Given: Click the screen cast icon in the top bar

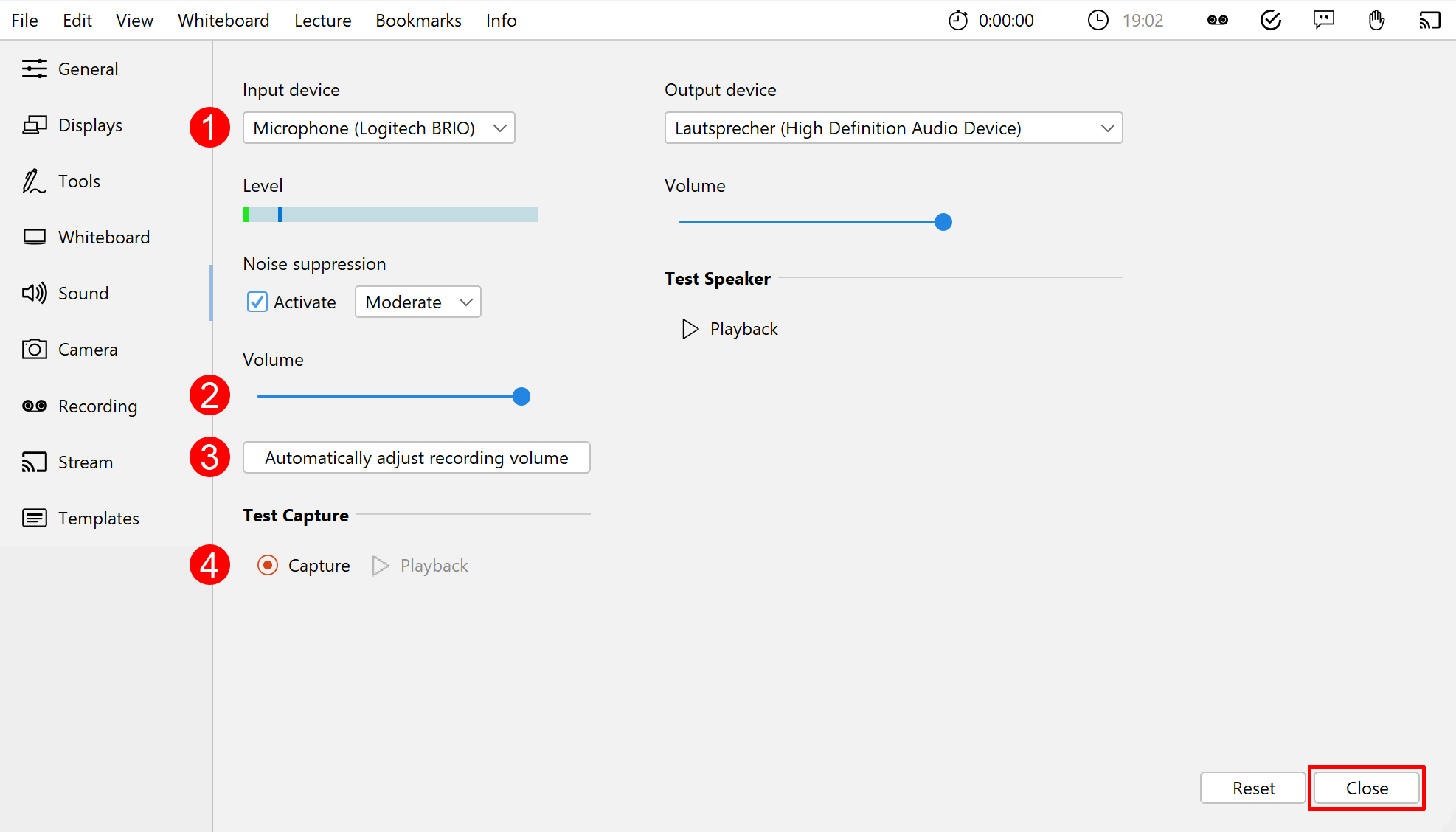Looking at the screenshot, I should click(1429, 20).
